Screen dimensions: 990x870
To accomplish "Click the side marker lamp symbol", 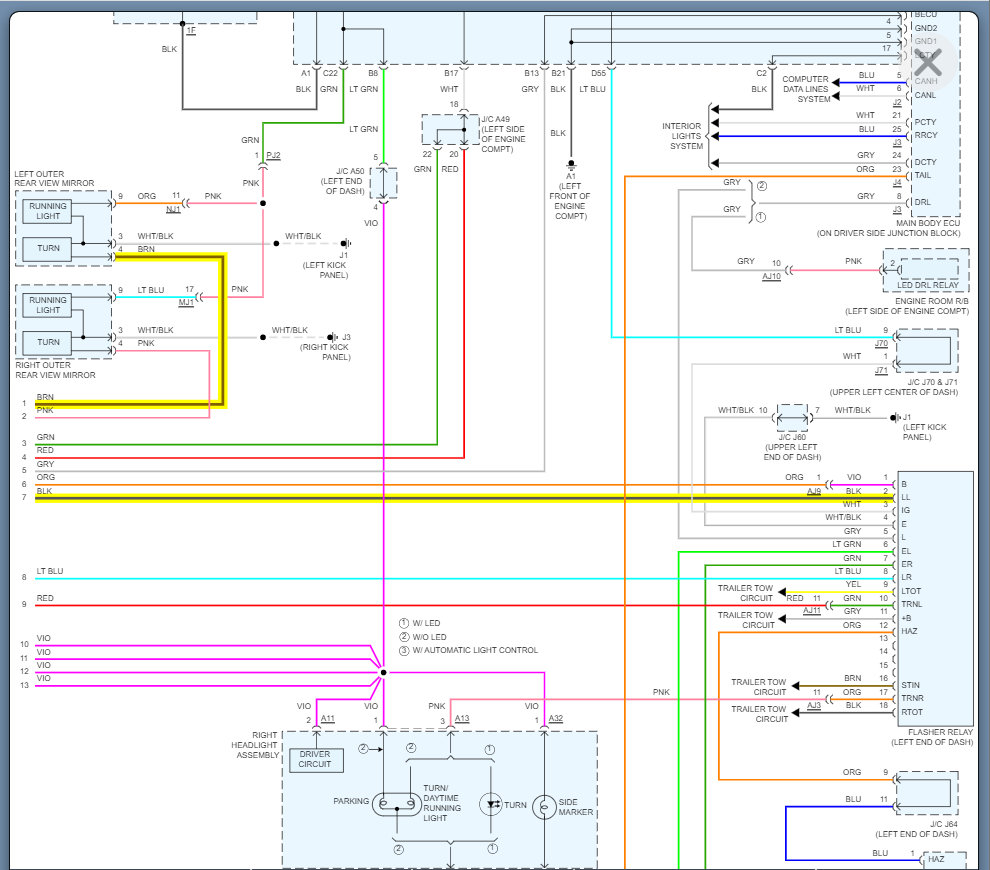I will tap(544, 807).
